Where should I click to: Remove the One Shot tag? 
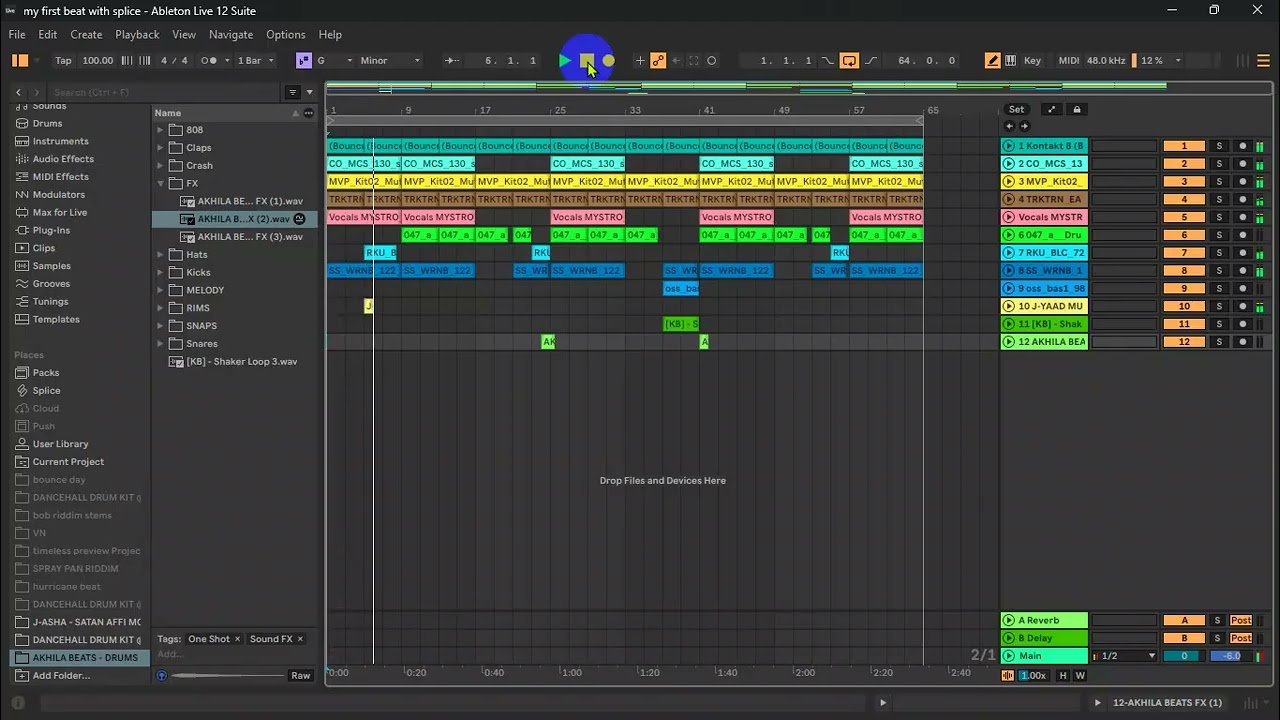(x=237, y=639)
